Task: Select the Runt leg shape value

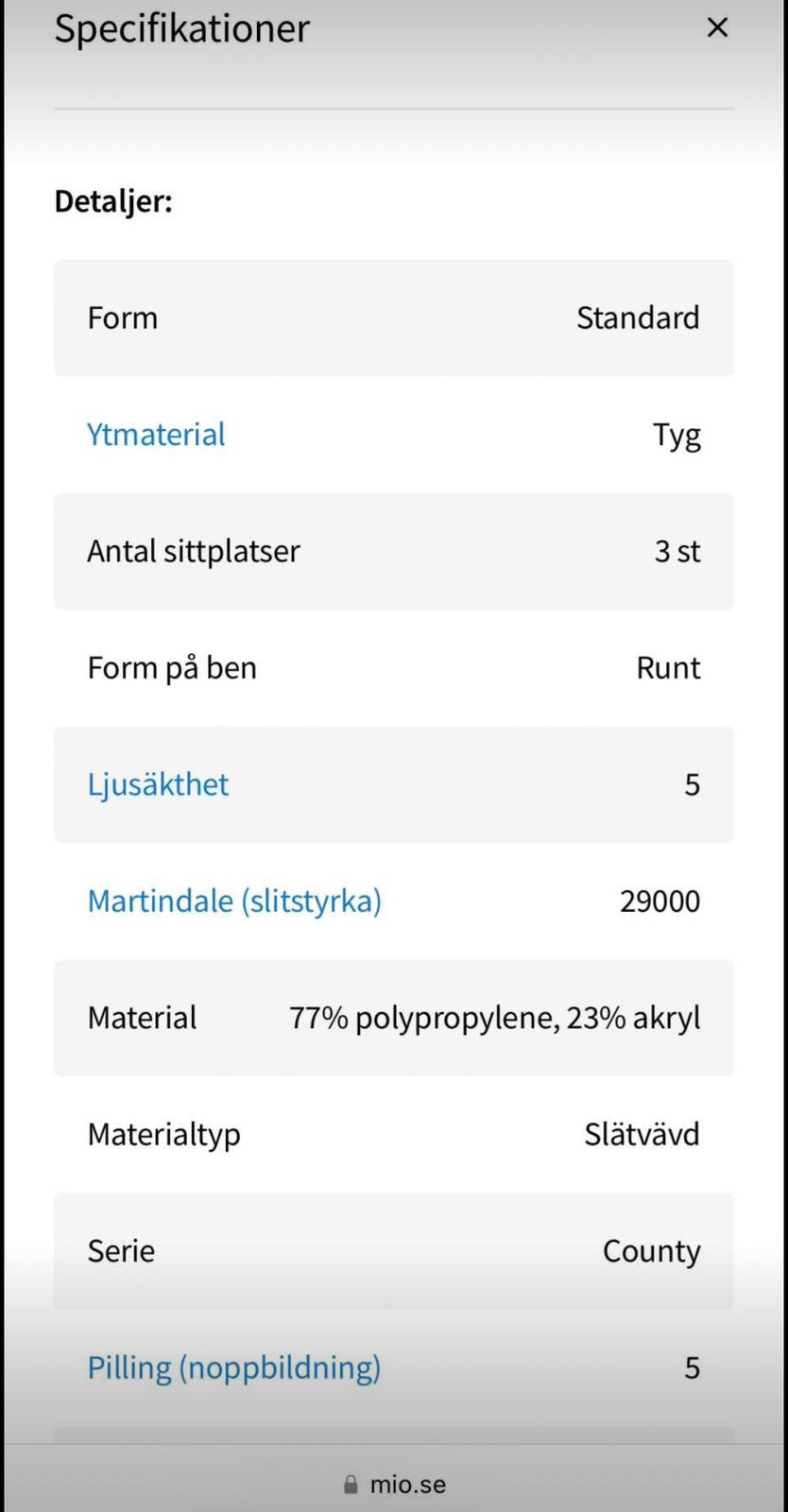Action: point(668,668)
